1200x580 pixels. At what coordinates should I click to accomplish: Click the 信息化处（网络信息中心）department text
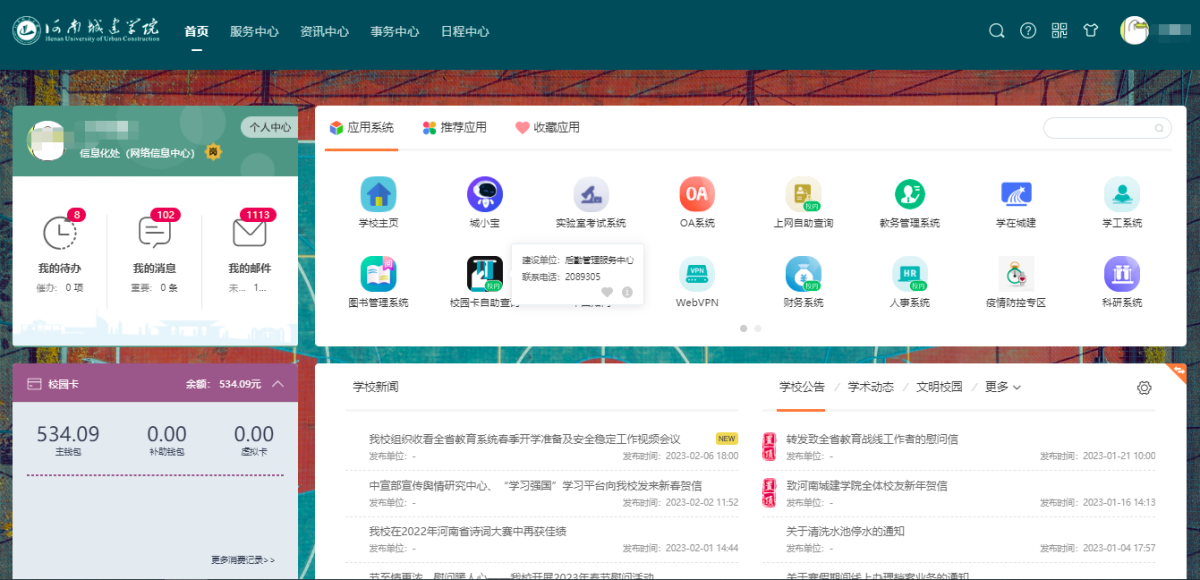138,154
